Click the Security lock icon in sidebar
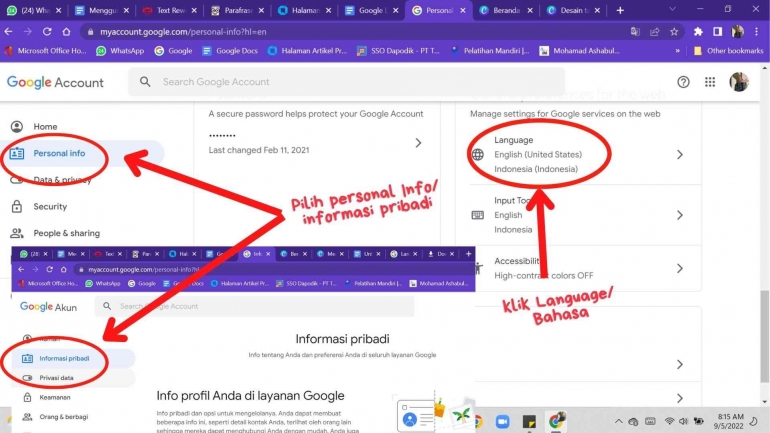 [x=17, y=206]
